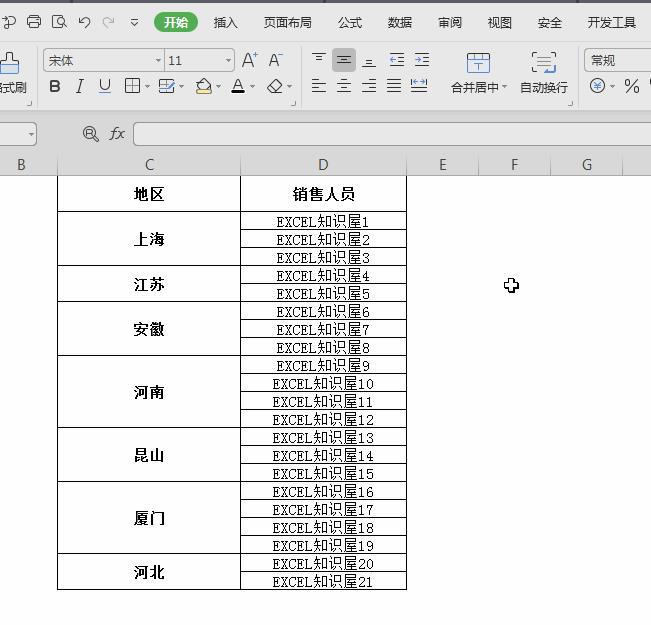Toggle vertical middle align
651x625 pixels.
click(344, 60)
